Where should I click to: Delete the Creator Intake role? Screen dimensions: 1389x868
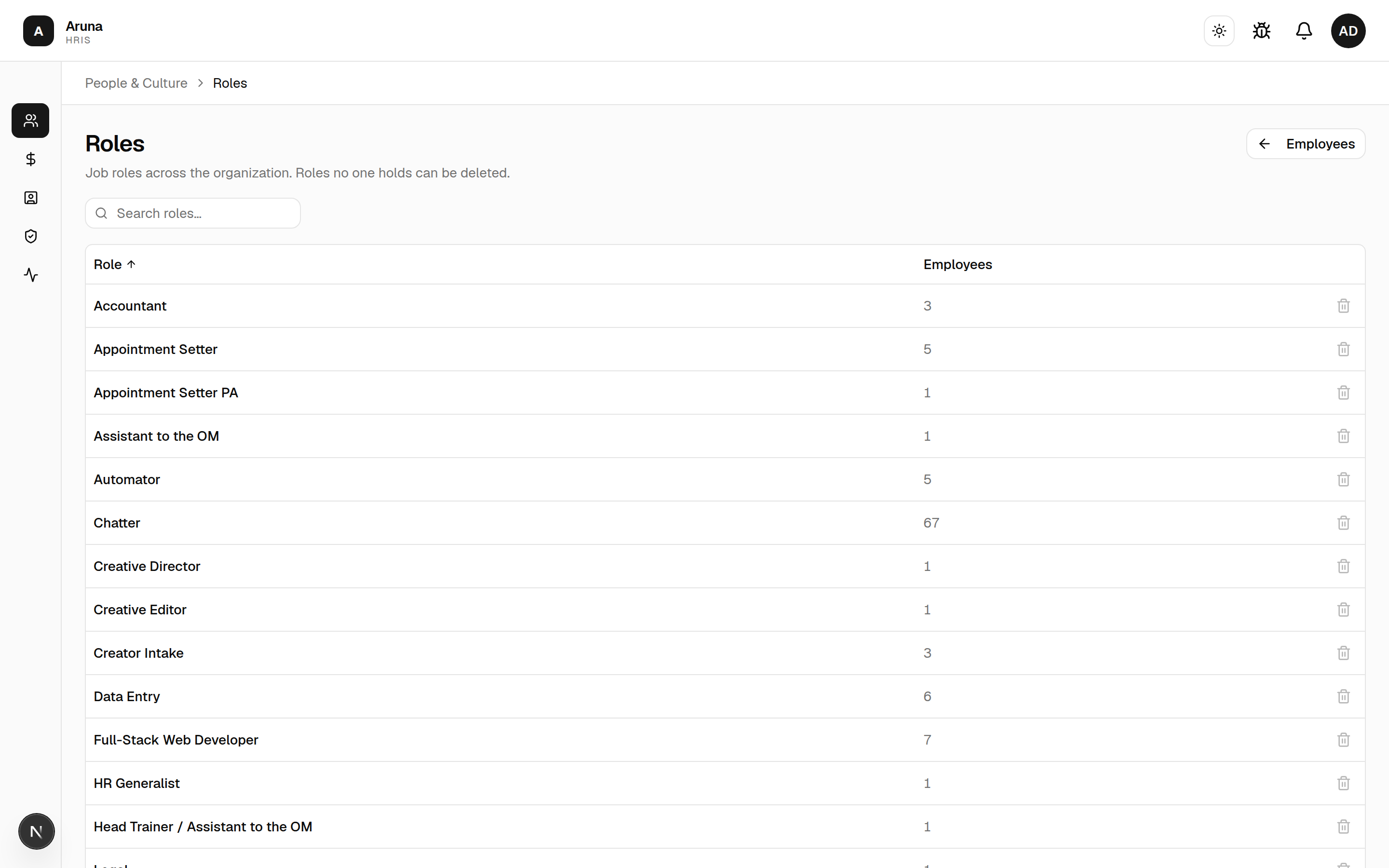(x=1343, y=653)
